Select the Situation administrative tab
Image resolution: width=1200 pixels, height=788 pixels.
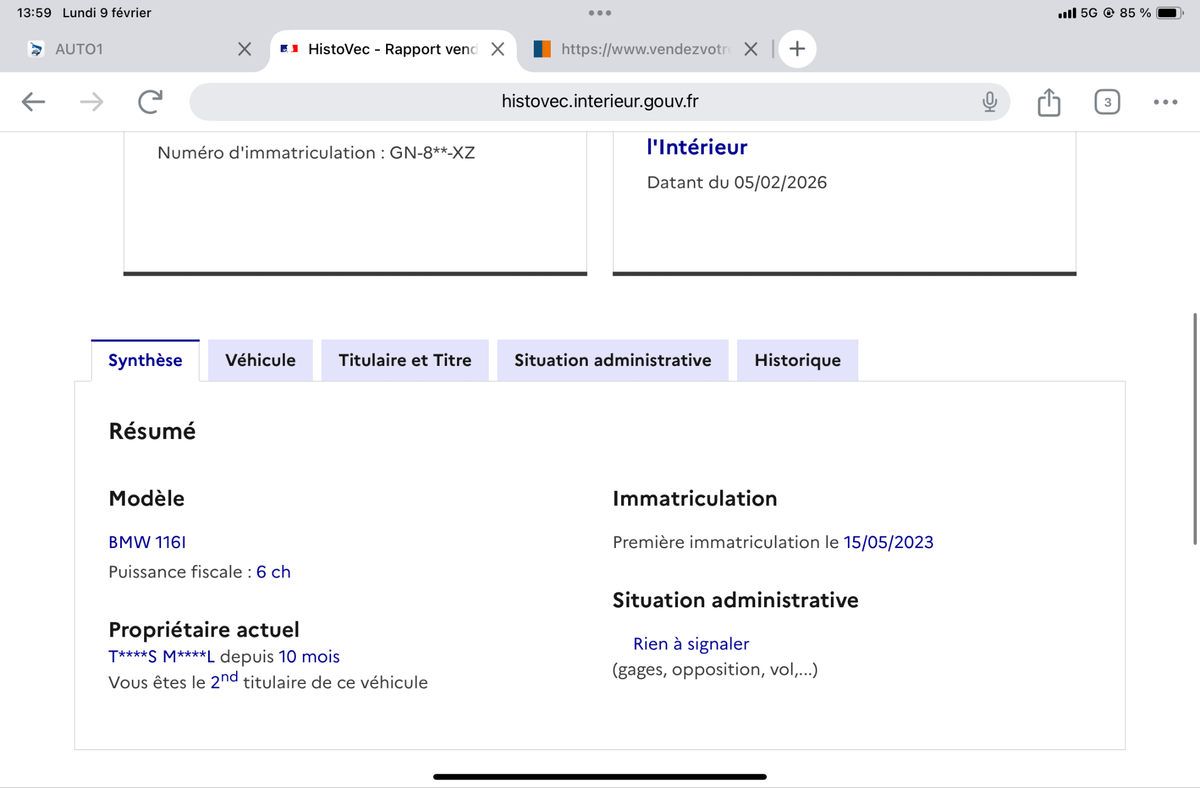613,360
